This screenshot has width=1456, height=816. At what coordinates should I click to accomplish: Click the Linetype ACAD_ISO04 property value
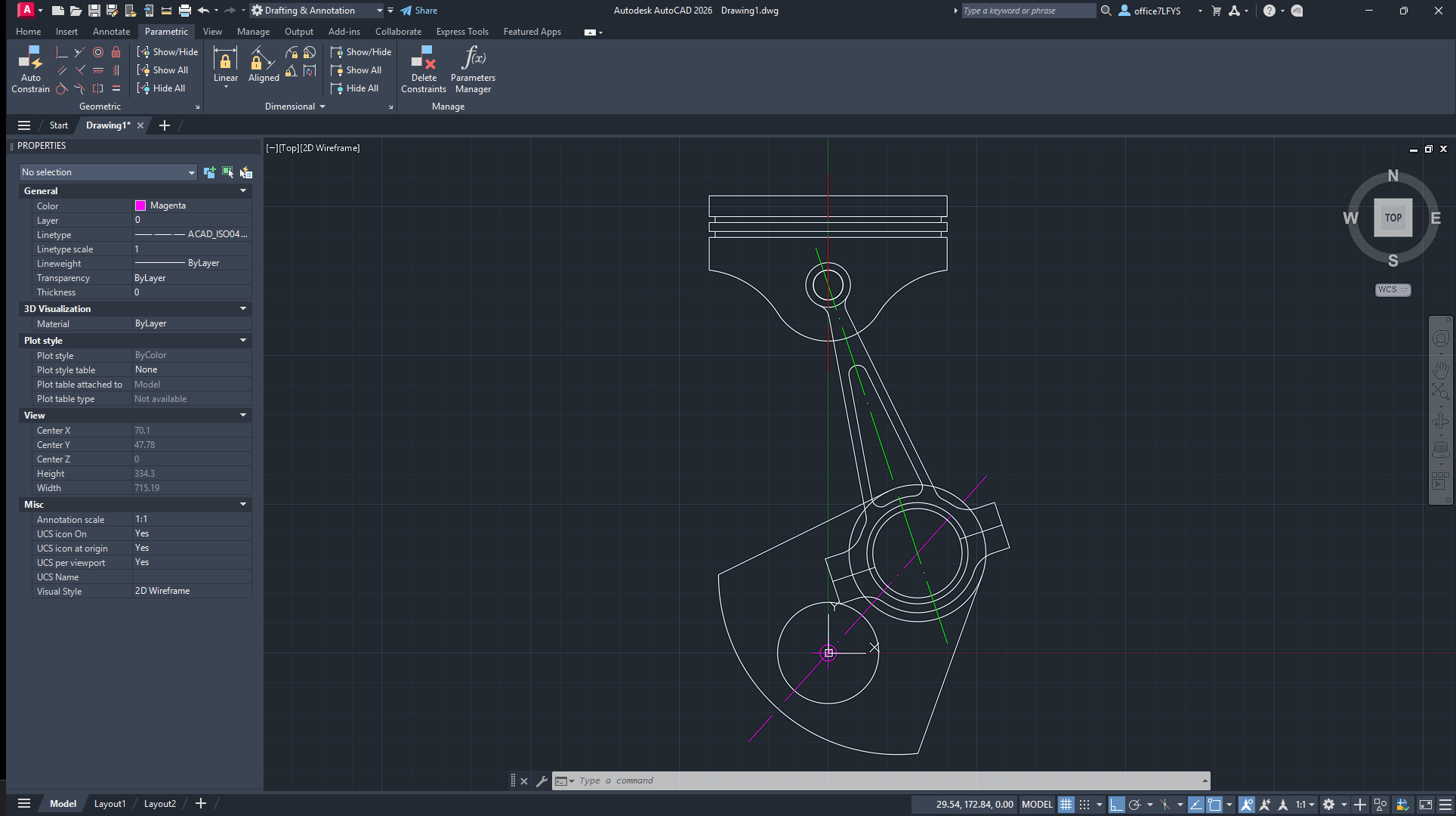click(192, 234)
